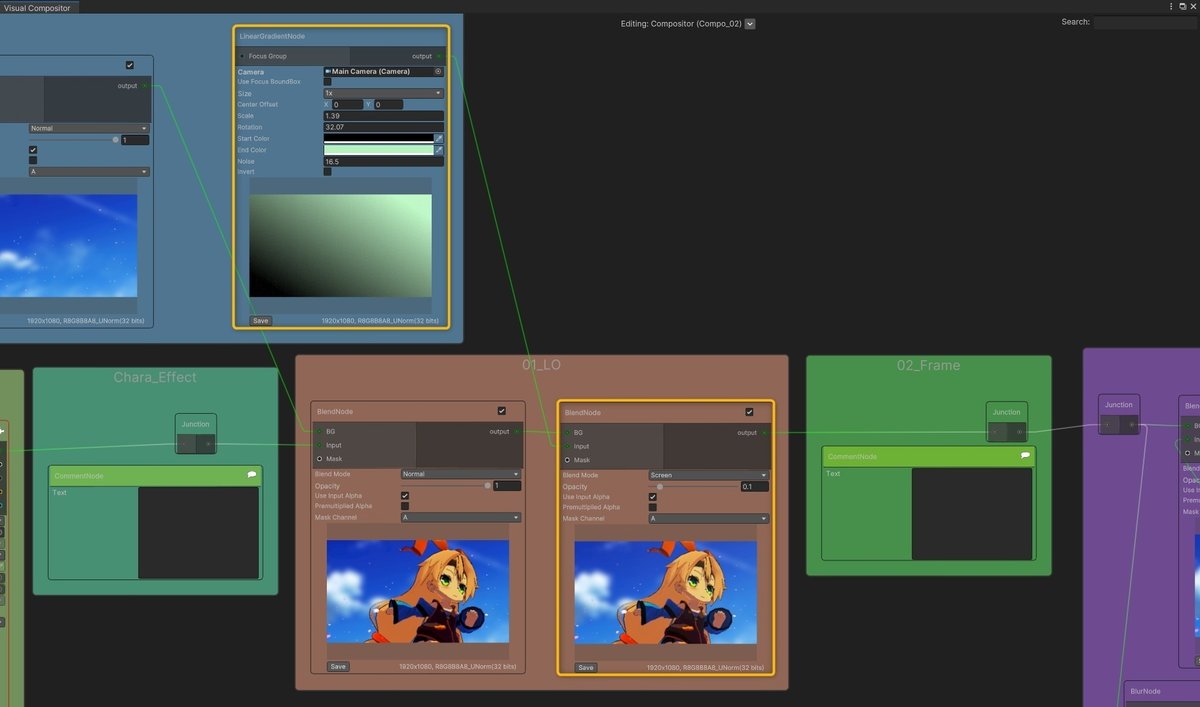Viewport: 1200px width, 707px height.
Task: Click Scale field showing 1.39
Action: [383, 116]
